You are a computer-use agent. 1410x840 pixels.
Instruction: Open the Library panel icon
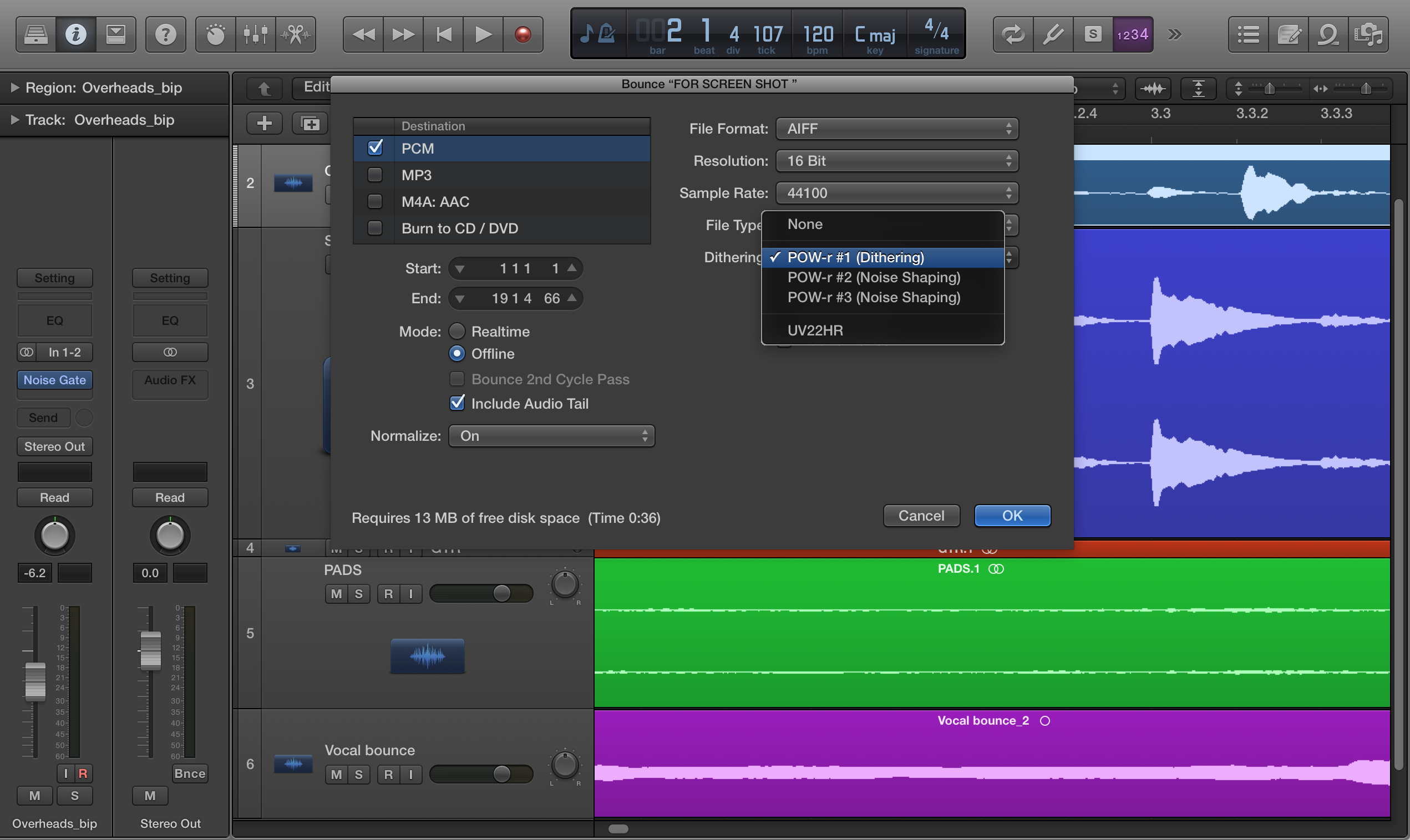[35, 34]
